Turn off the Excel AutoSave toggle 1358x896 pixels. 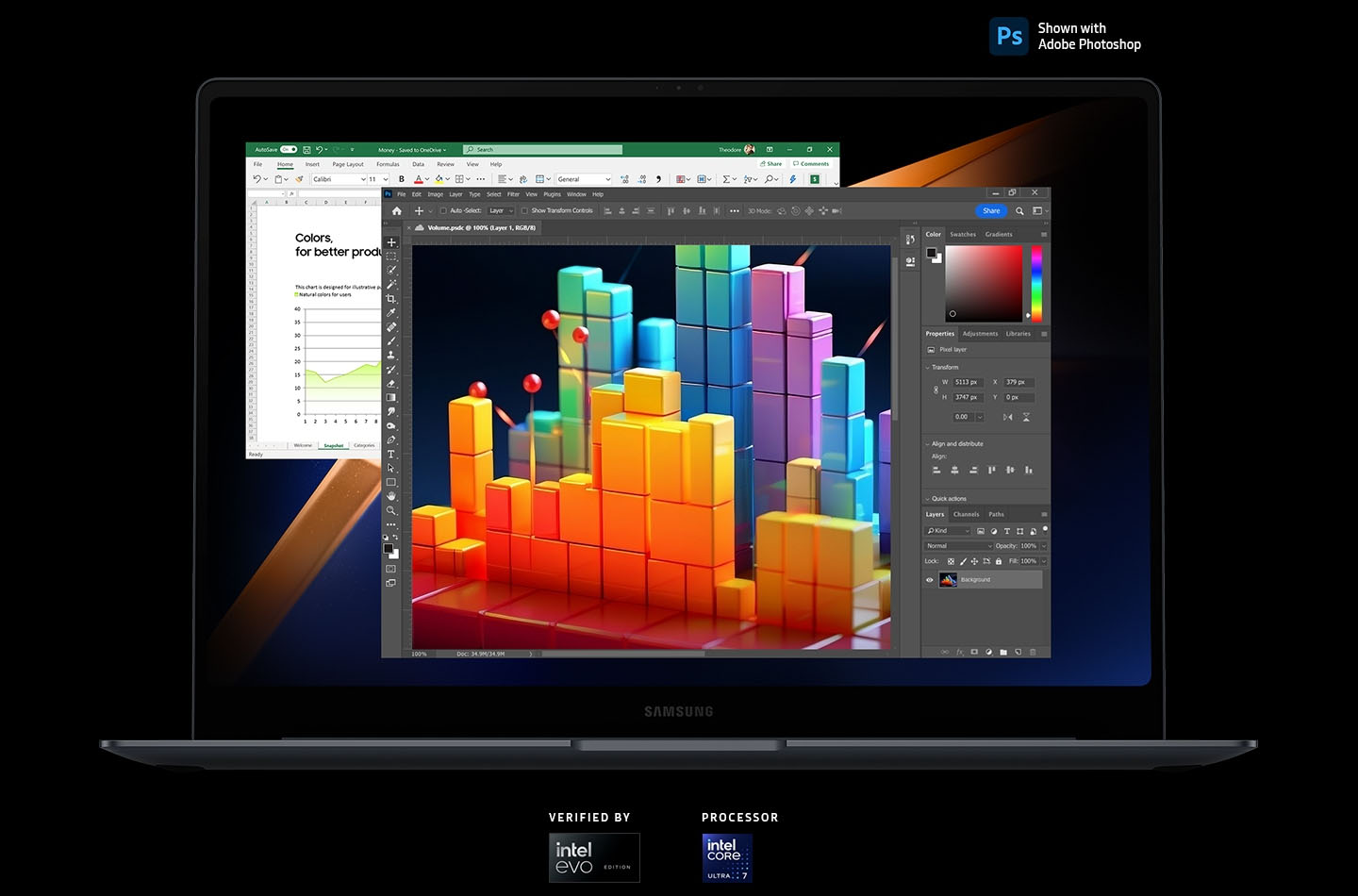click(288, 150)
